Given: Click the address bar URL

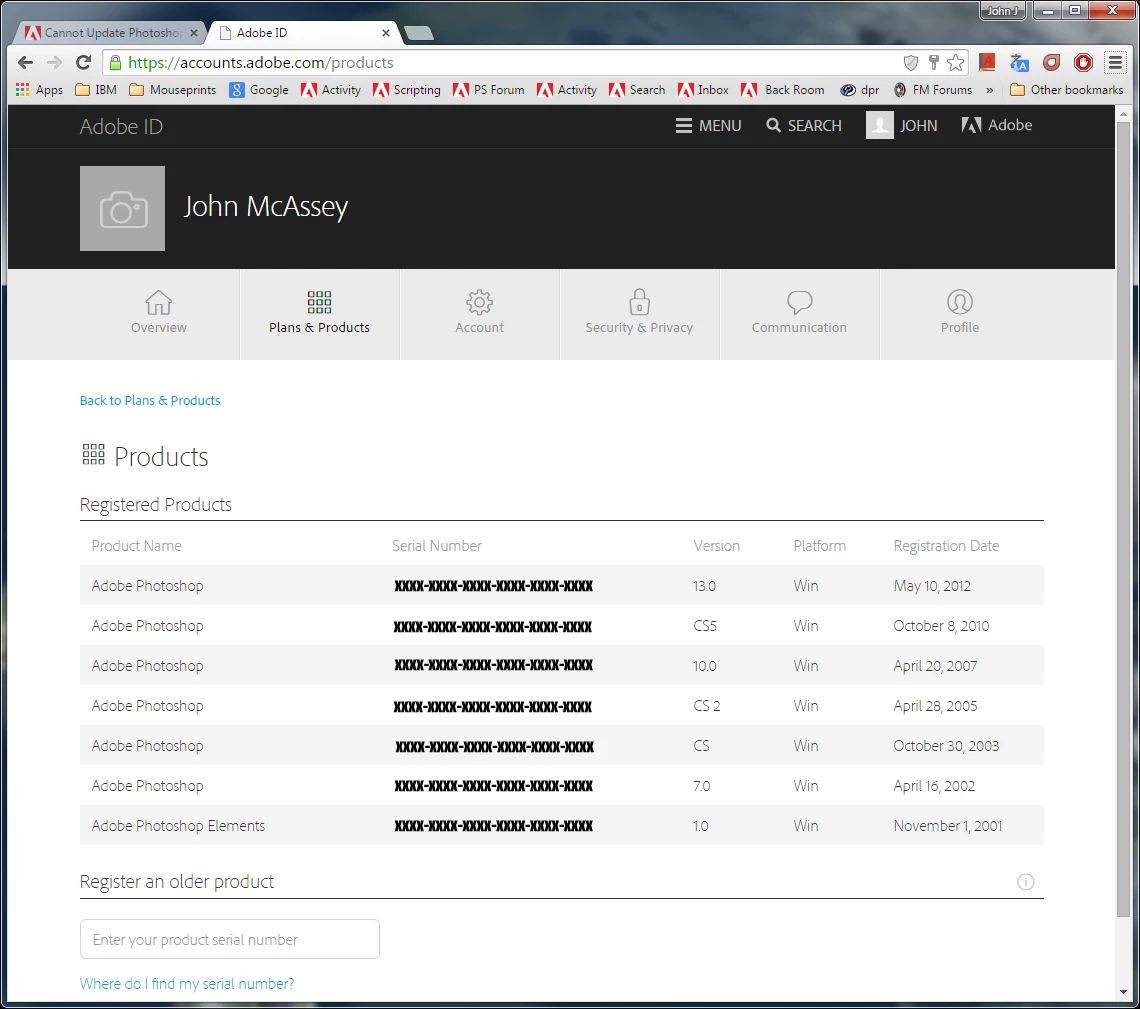Looking at the screenshot, I should tap(261, 63).
